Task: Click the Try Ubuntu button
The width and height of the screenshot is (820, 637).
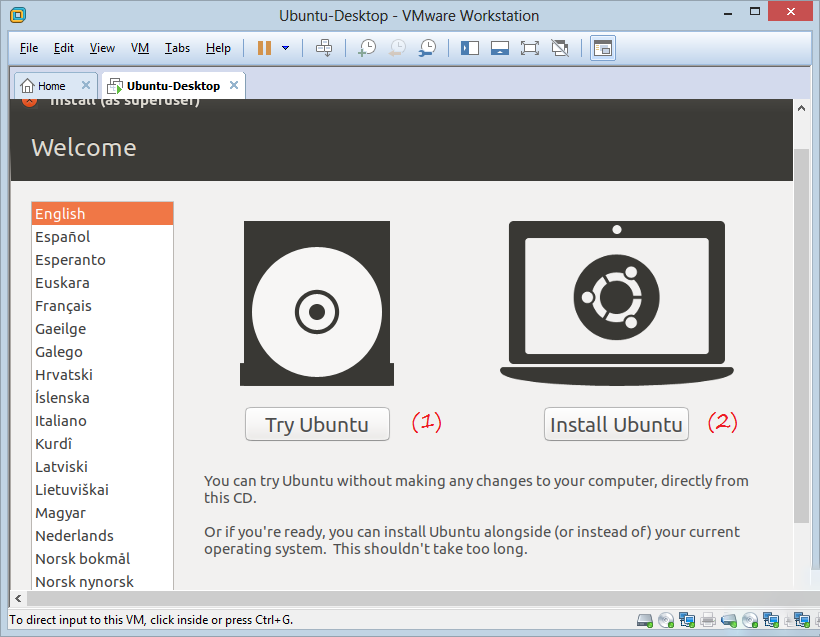Action: coord(317,424)
